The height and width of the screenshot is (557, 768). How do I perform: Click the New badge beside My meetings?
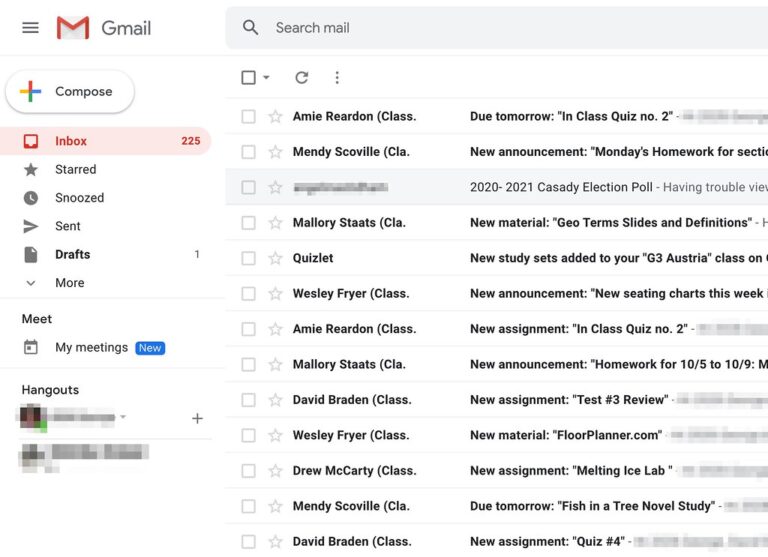point(150,348)
